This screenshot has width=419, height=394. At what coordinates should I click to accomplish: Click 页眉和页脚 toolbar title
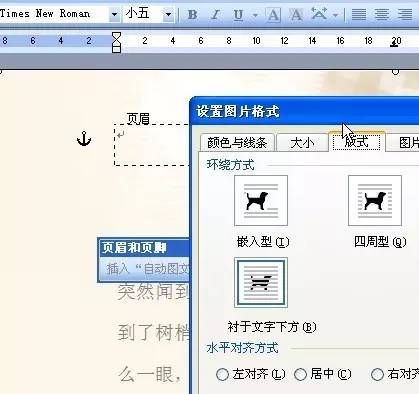[134, 247]
